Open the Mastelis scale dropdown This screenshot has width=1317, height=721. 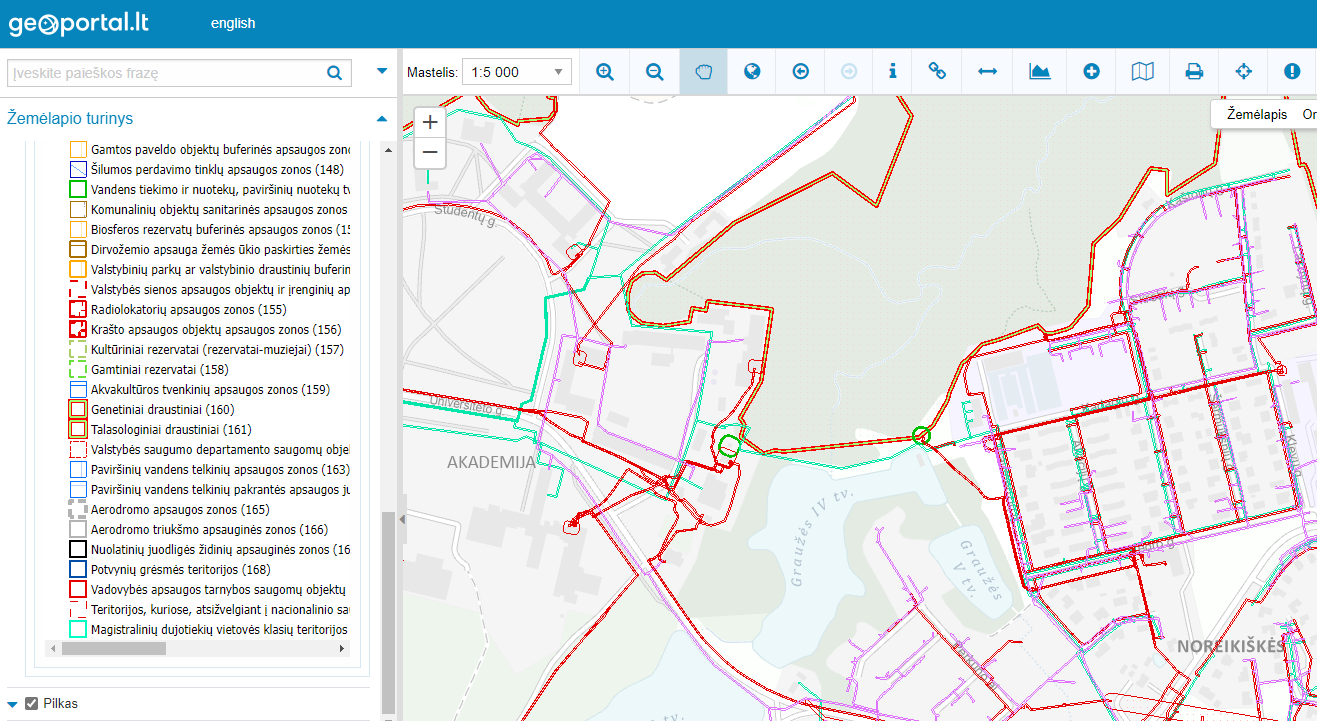518,72
